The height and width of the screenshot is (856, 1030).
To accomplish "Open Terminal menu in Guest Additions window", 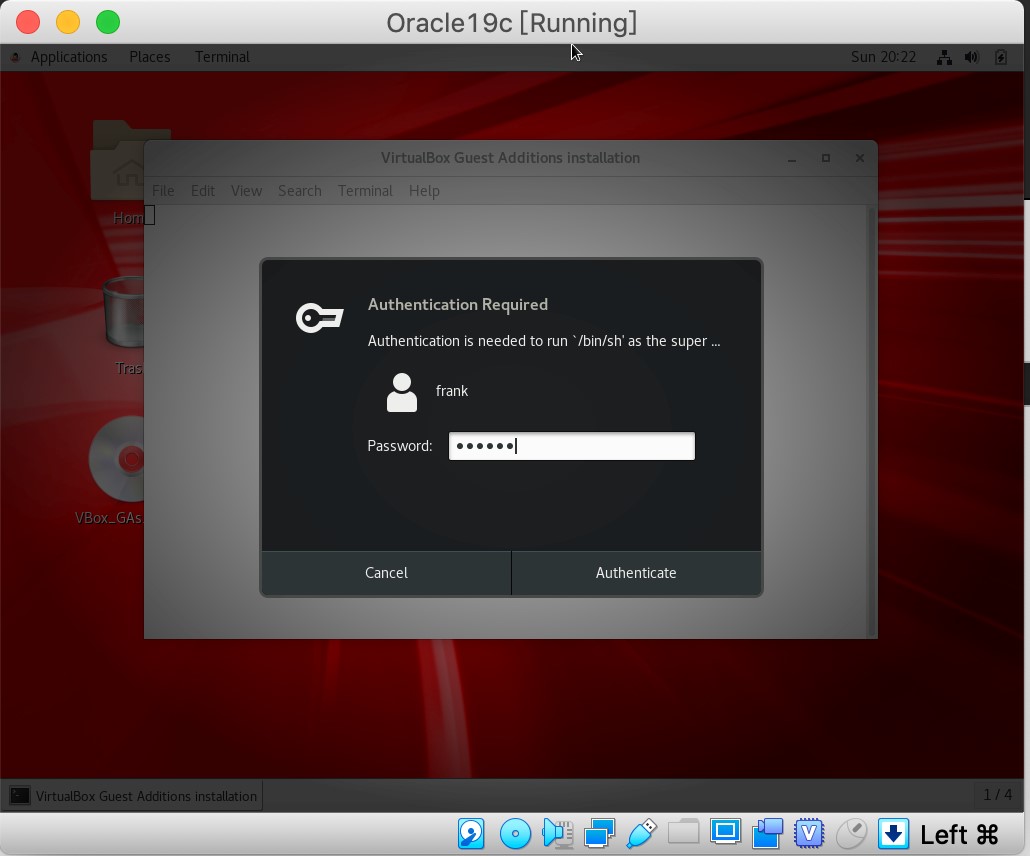I will point(365,191).
